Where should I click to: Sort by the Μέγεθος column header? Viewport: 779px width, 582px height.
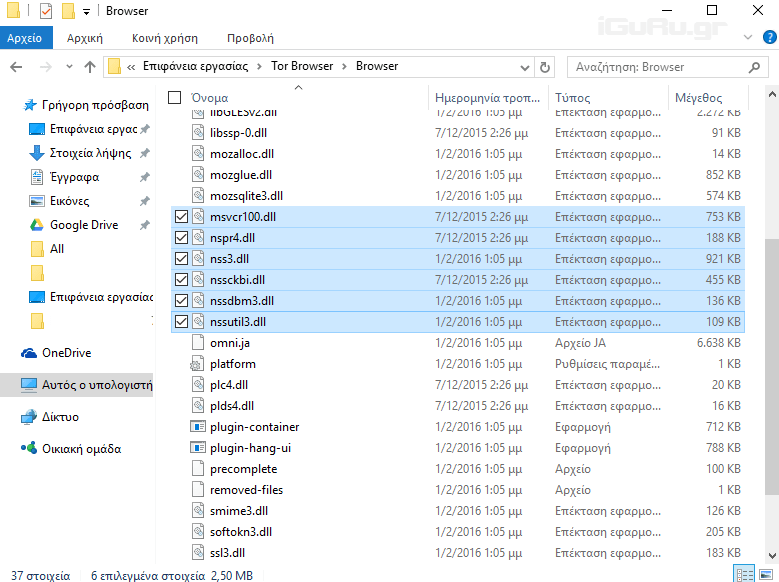click(x=708, y=97)
